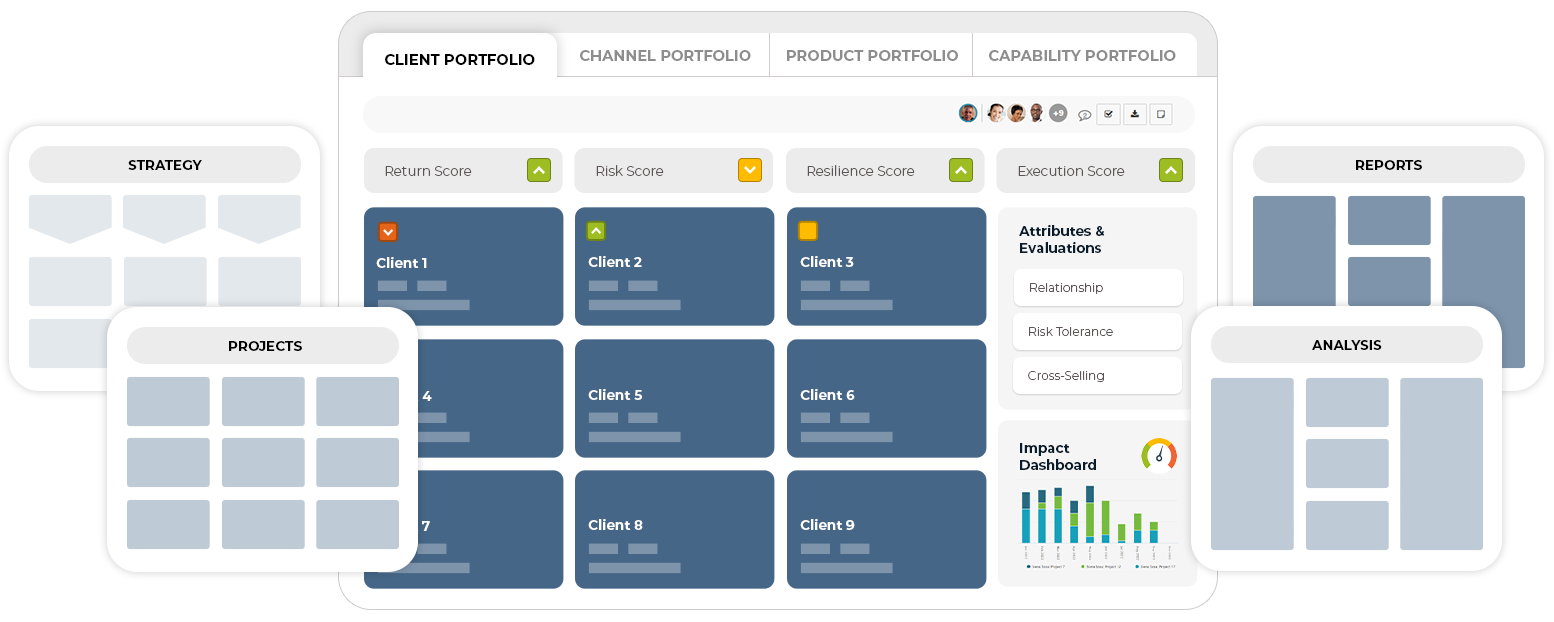Click the Impact Dashboard gauge icon
Image resolution: width=1554 pixels, height=622 pixels.
(x=1159, y=455)
